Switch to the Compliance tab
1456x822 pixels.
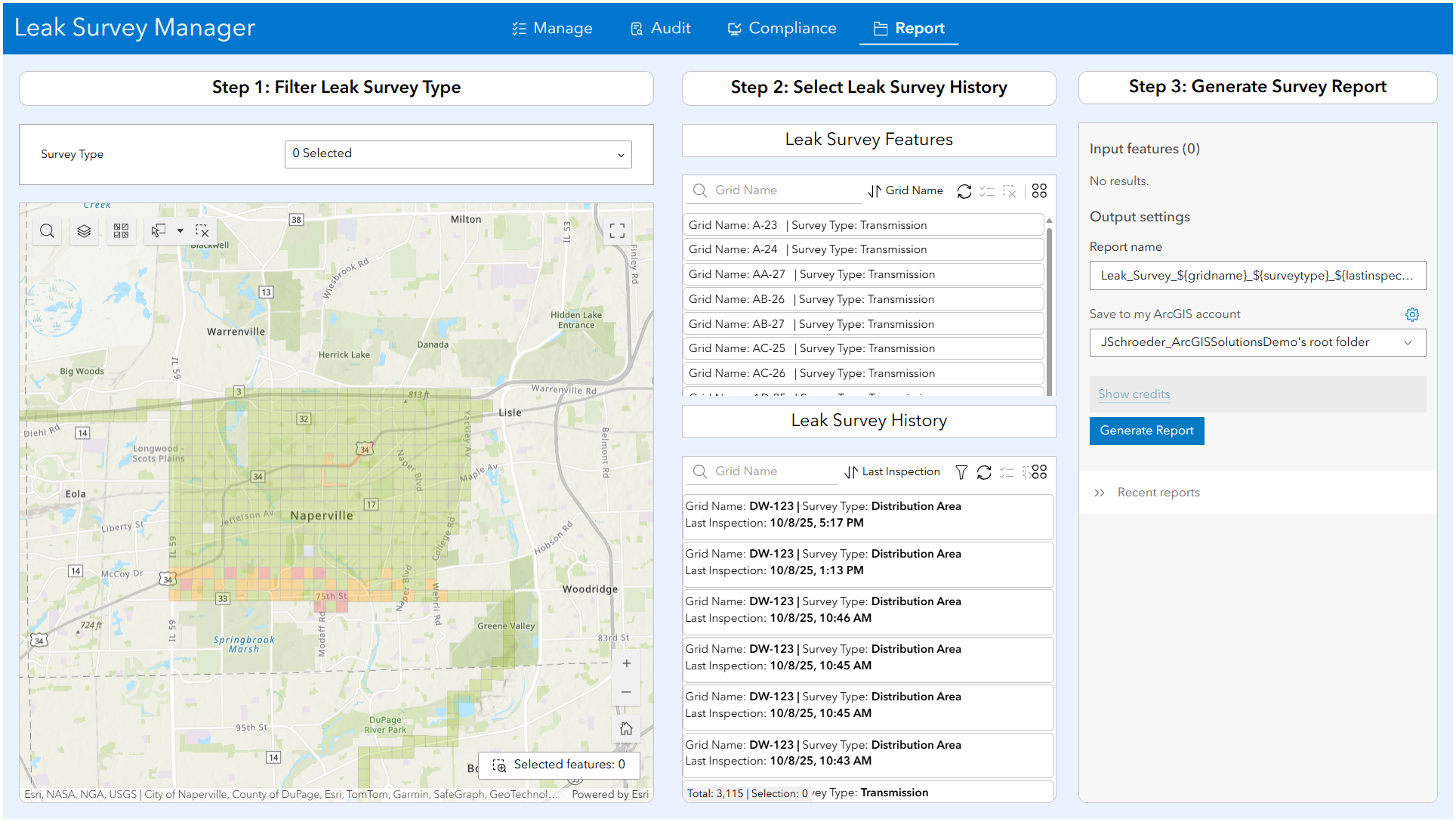click(782, 28)
